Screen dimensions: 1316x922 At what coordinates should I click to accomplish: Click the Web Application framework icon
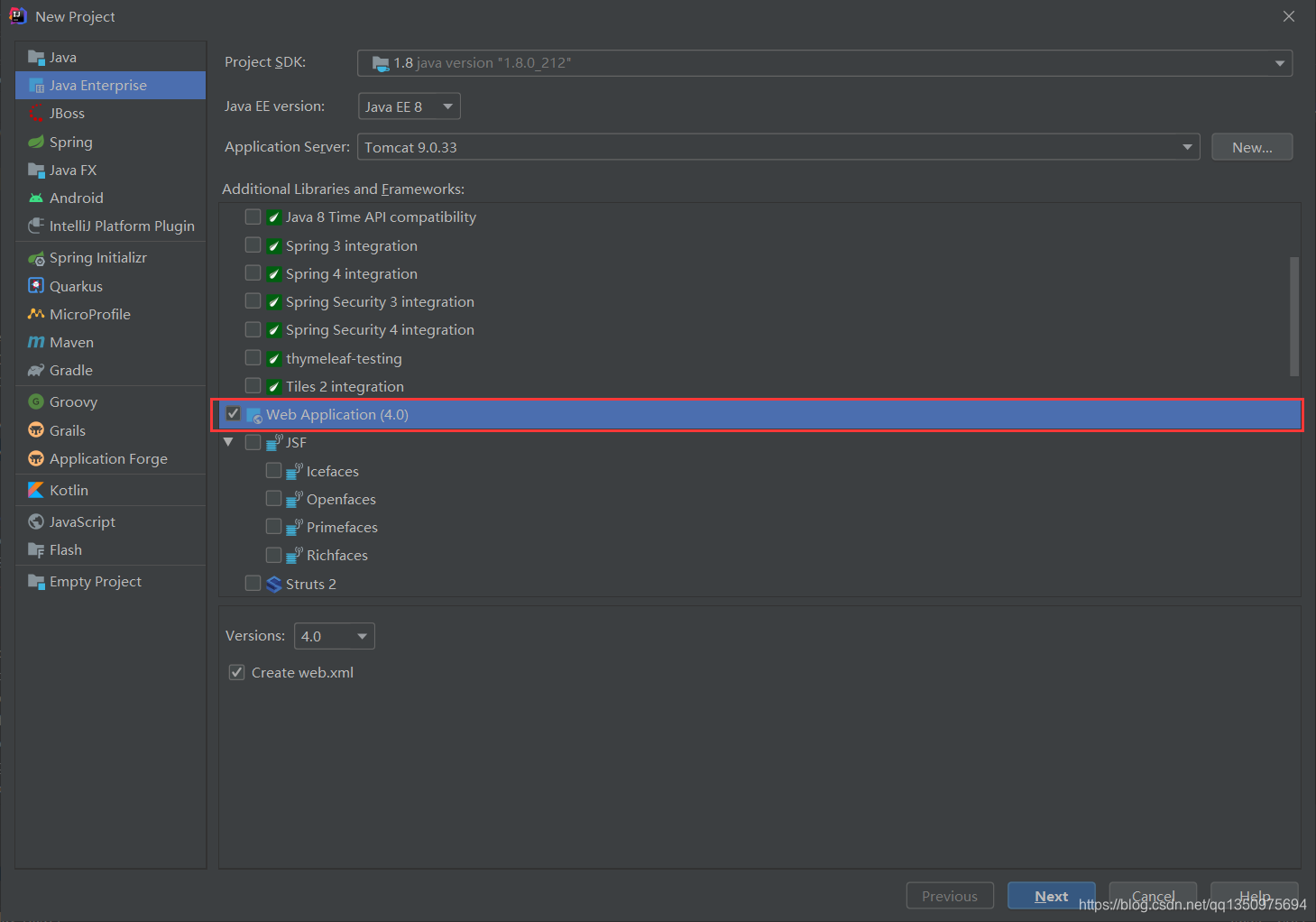pyautogui.click(x=254, y=415)
